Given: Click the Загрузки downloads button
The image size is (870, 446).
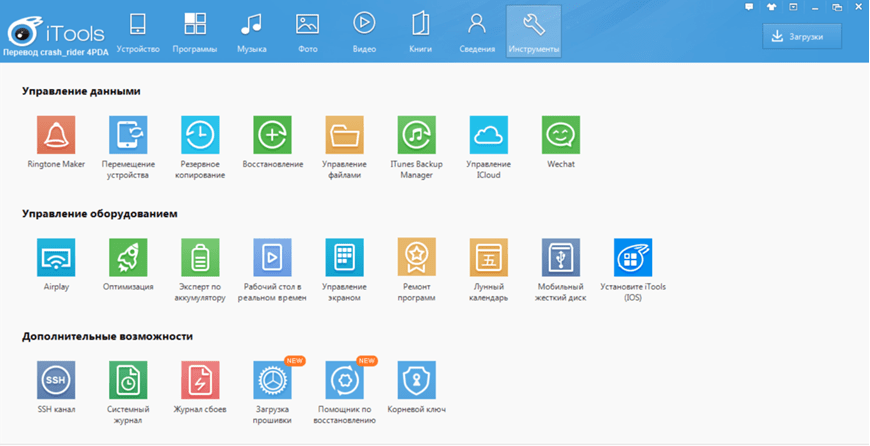Looking at the screenshot, I should tap(802, 36).
